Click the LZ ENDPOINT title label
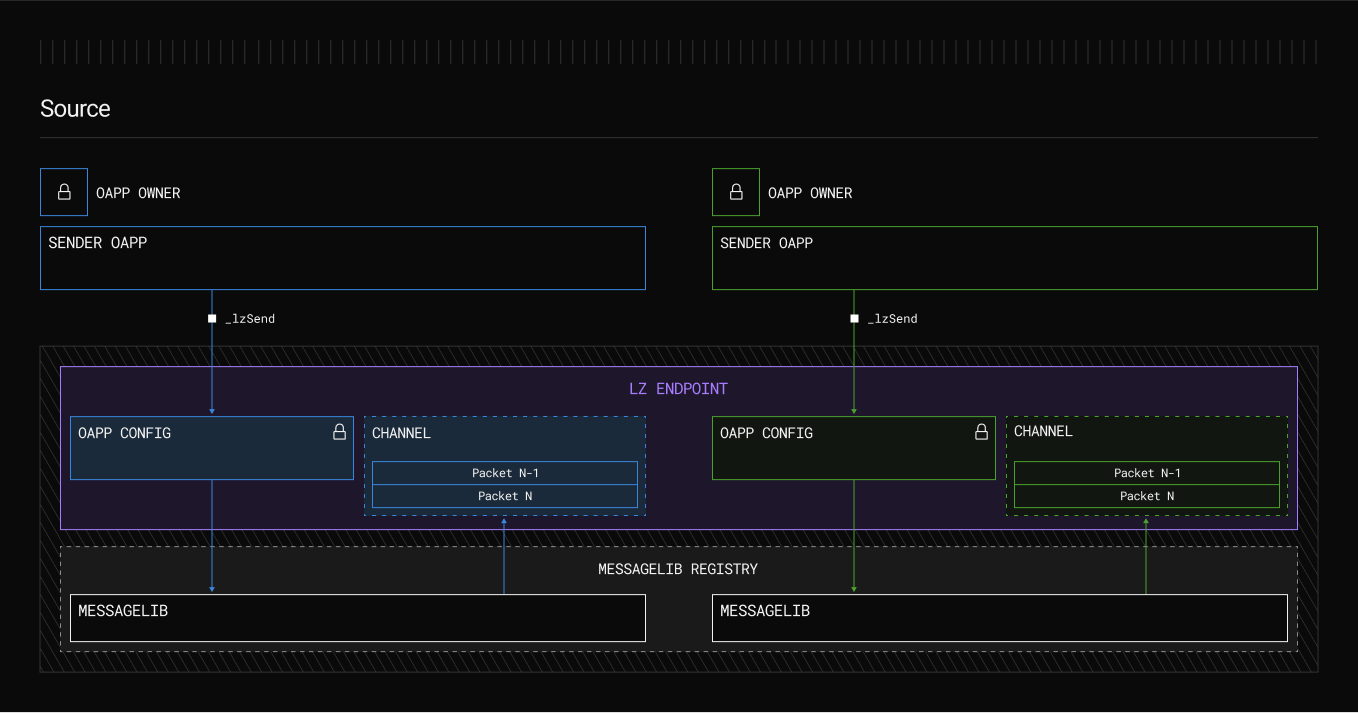Screen dimensions: 1358x713 (x=678, y=388)
